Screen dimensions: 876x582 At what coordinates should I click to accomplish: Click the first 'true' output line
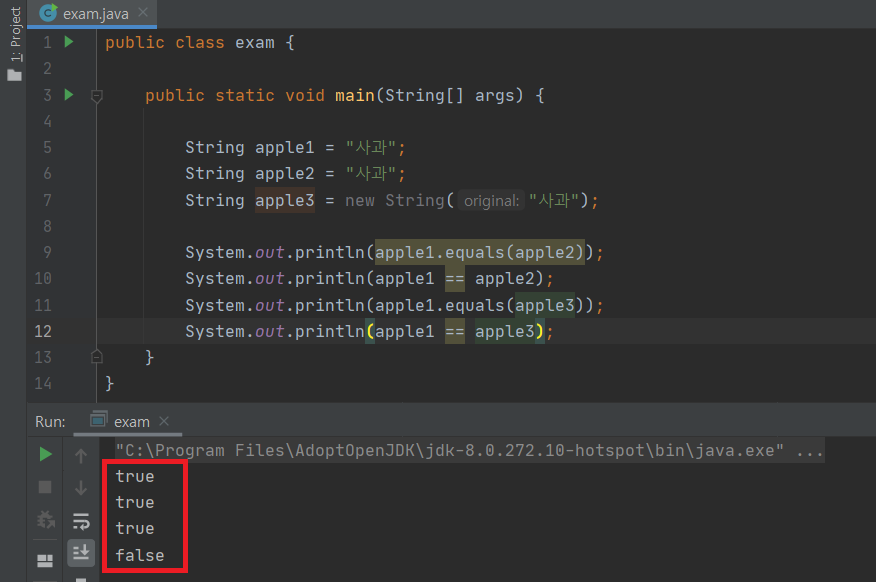135,476
